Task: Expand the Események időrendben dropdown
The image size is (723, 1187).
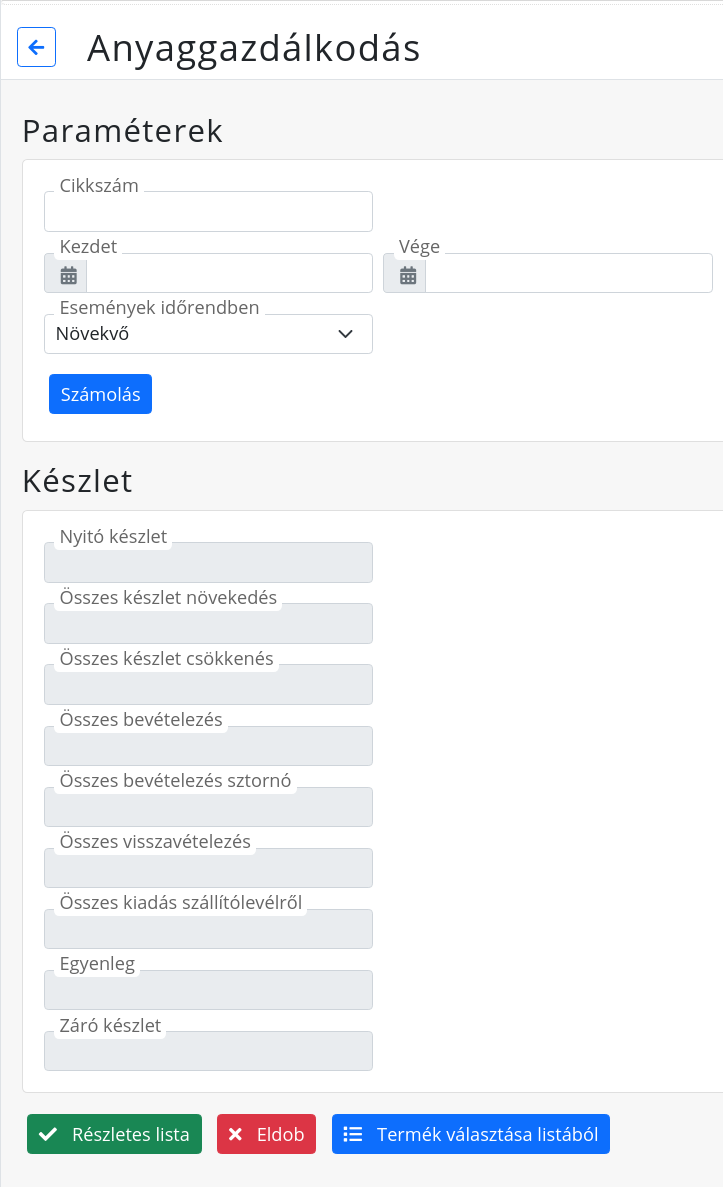Action: point(208,334)
